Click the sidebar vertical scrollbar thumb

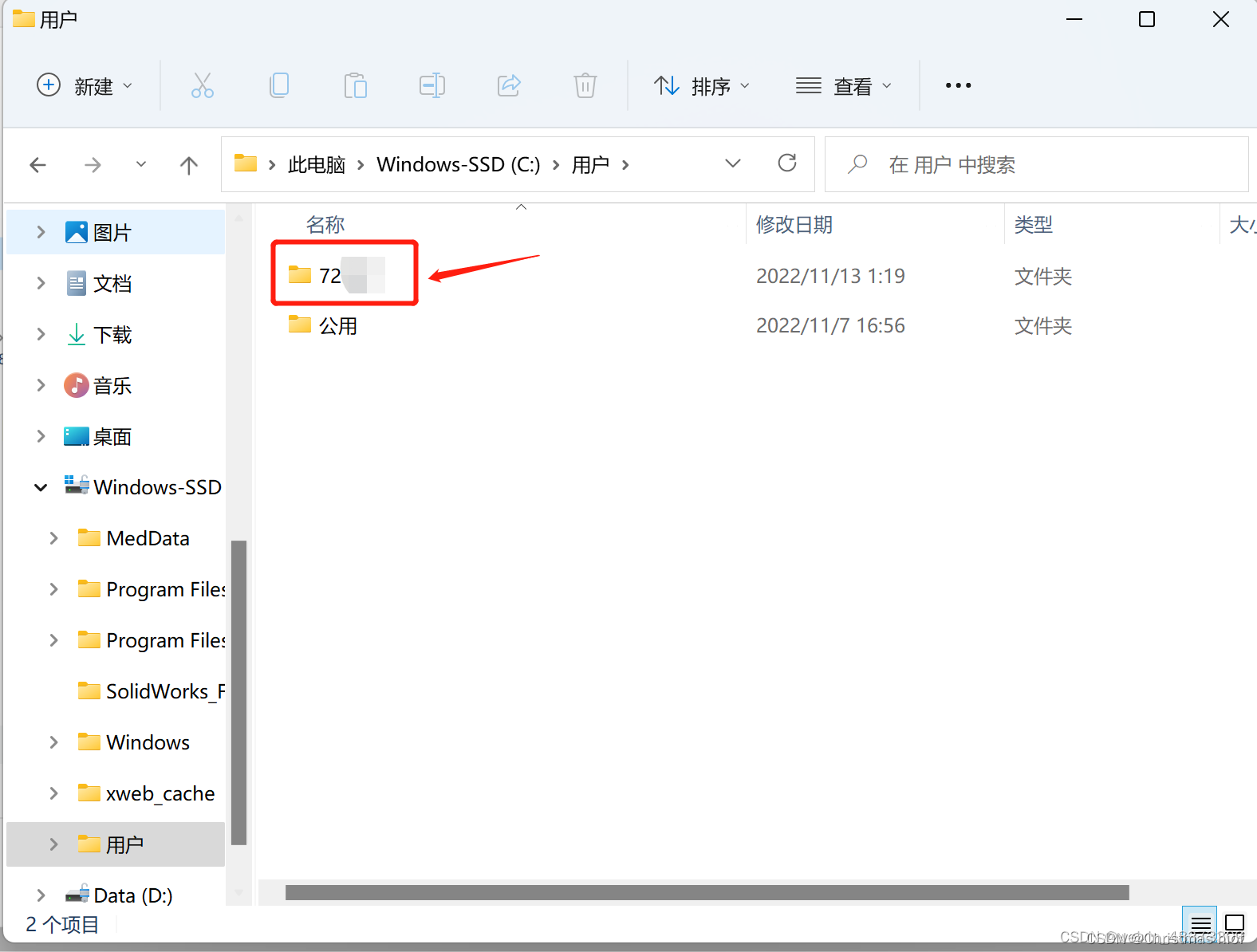[x=238, y=692]
